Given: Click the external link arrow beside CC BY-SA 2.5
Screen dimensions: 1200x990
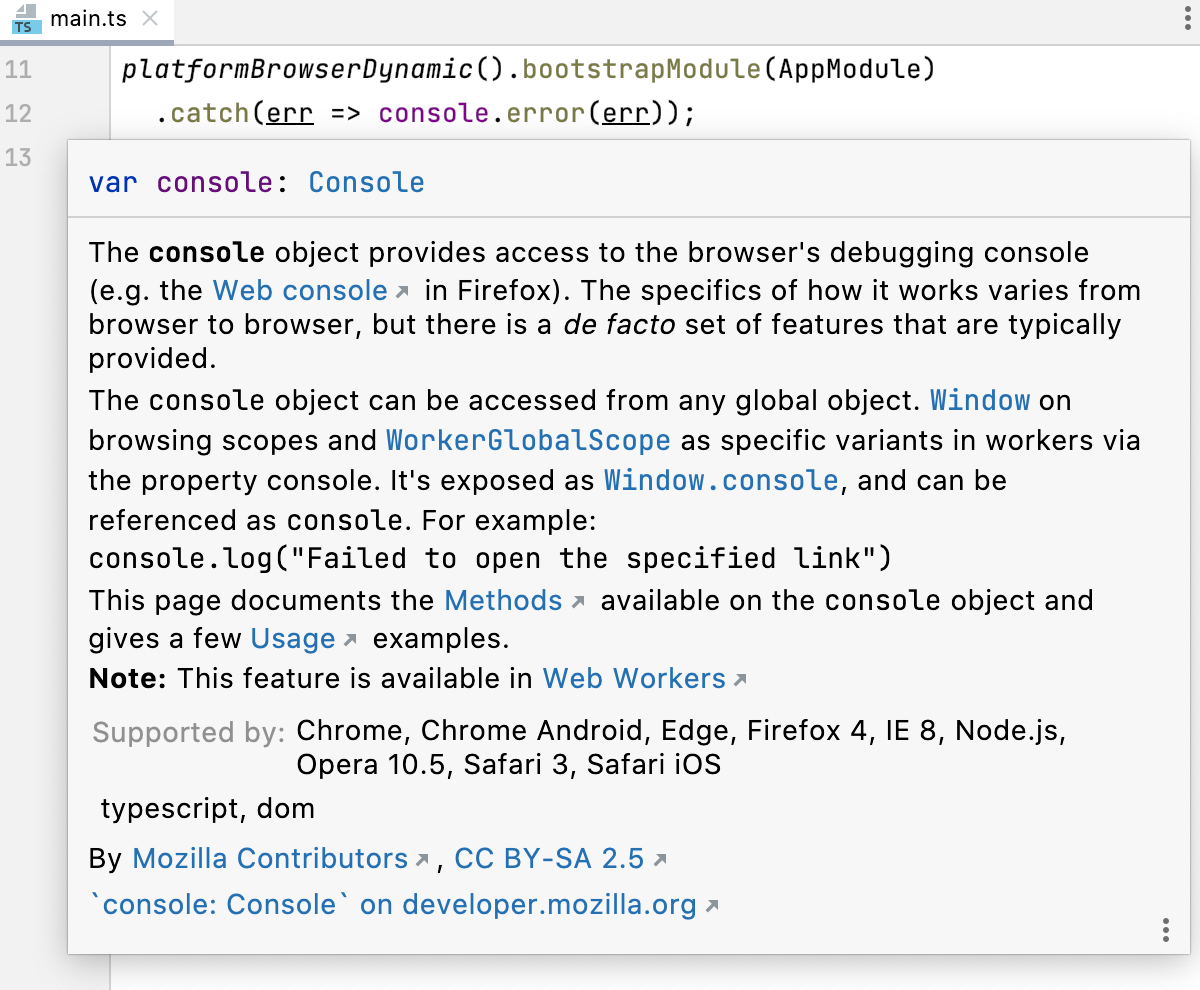Looking at the screenshot, I should [661, 857].
